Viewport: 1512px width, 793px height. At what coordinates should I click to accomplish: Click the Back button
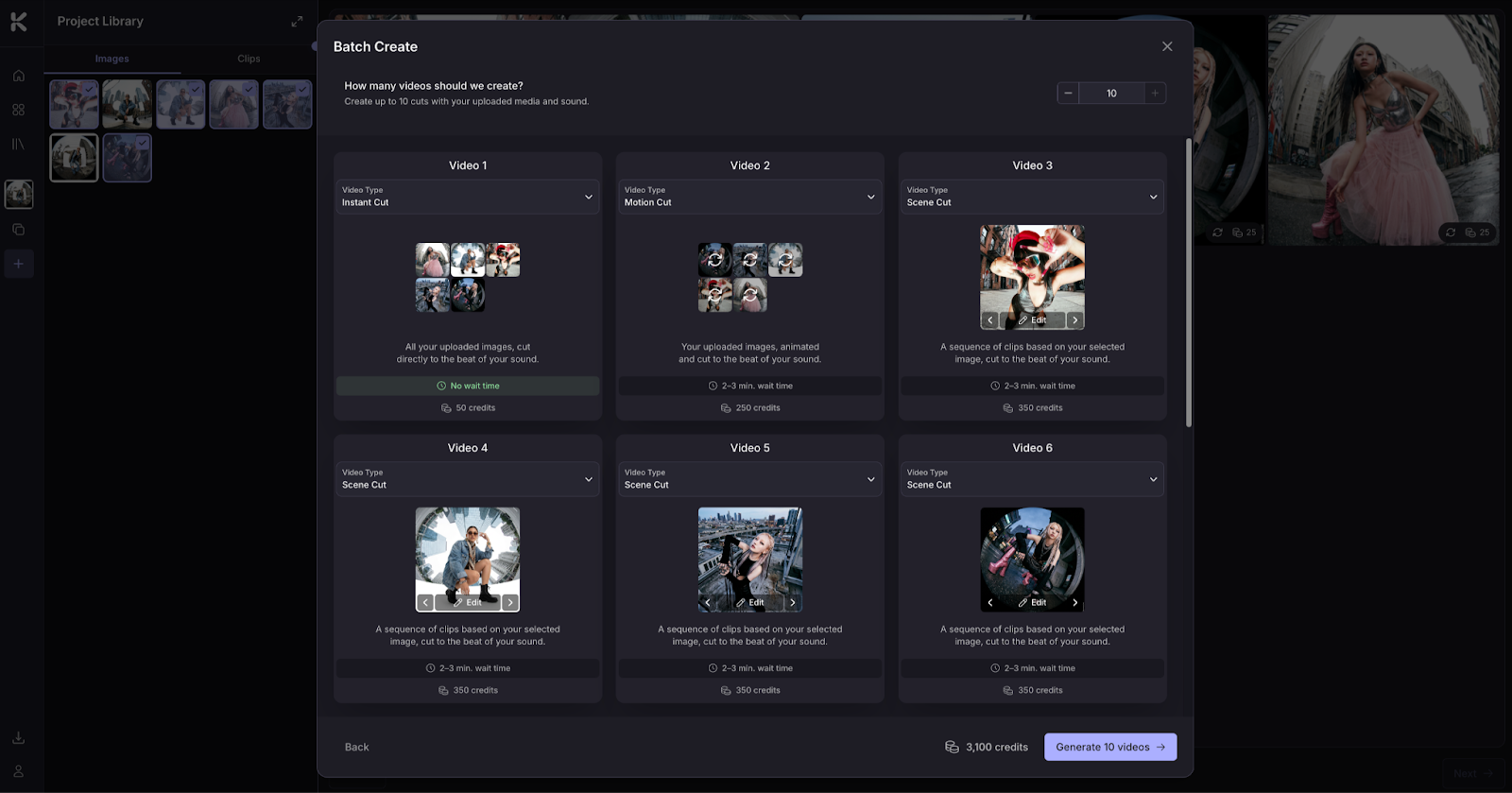[x=356, y=747]
